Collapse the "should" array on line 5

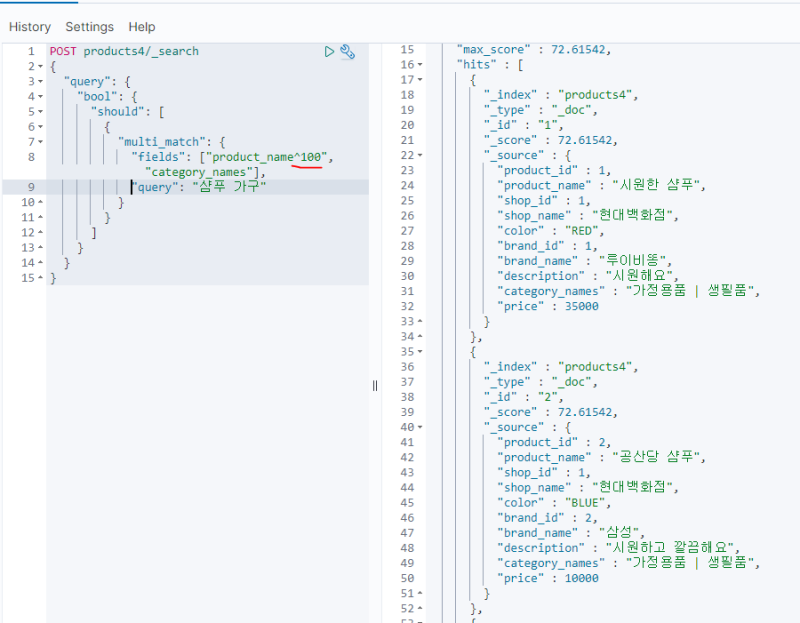tap(40, 112)
